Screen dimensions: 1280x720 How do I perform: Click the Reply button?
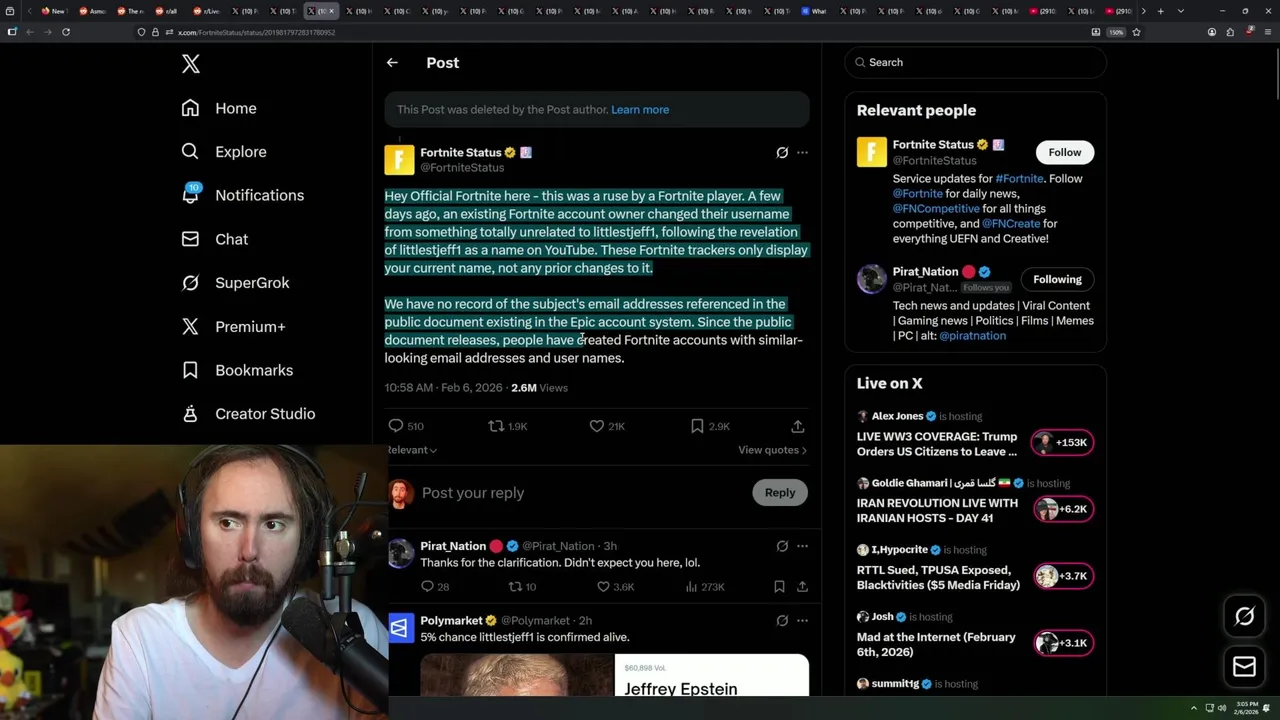click(780, 493)
